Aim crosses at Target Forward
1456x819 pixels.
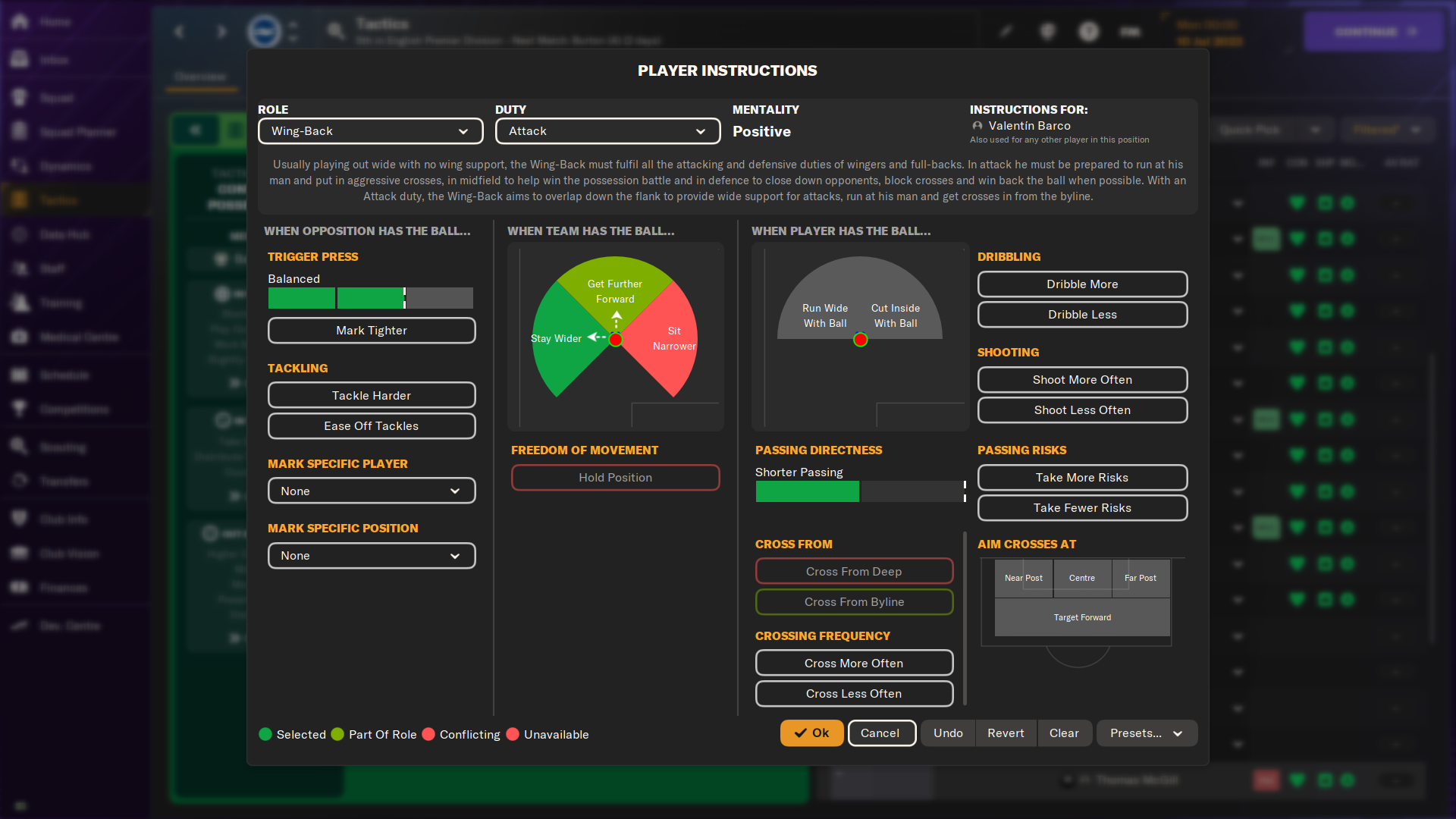point(1082,617)
